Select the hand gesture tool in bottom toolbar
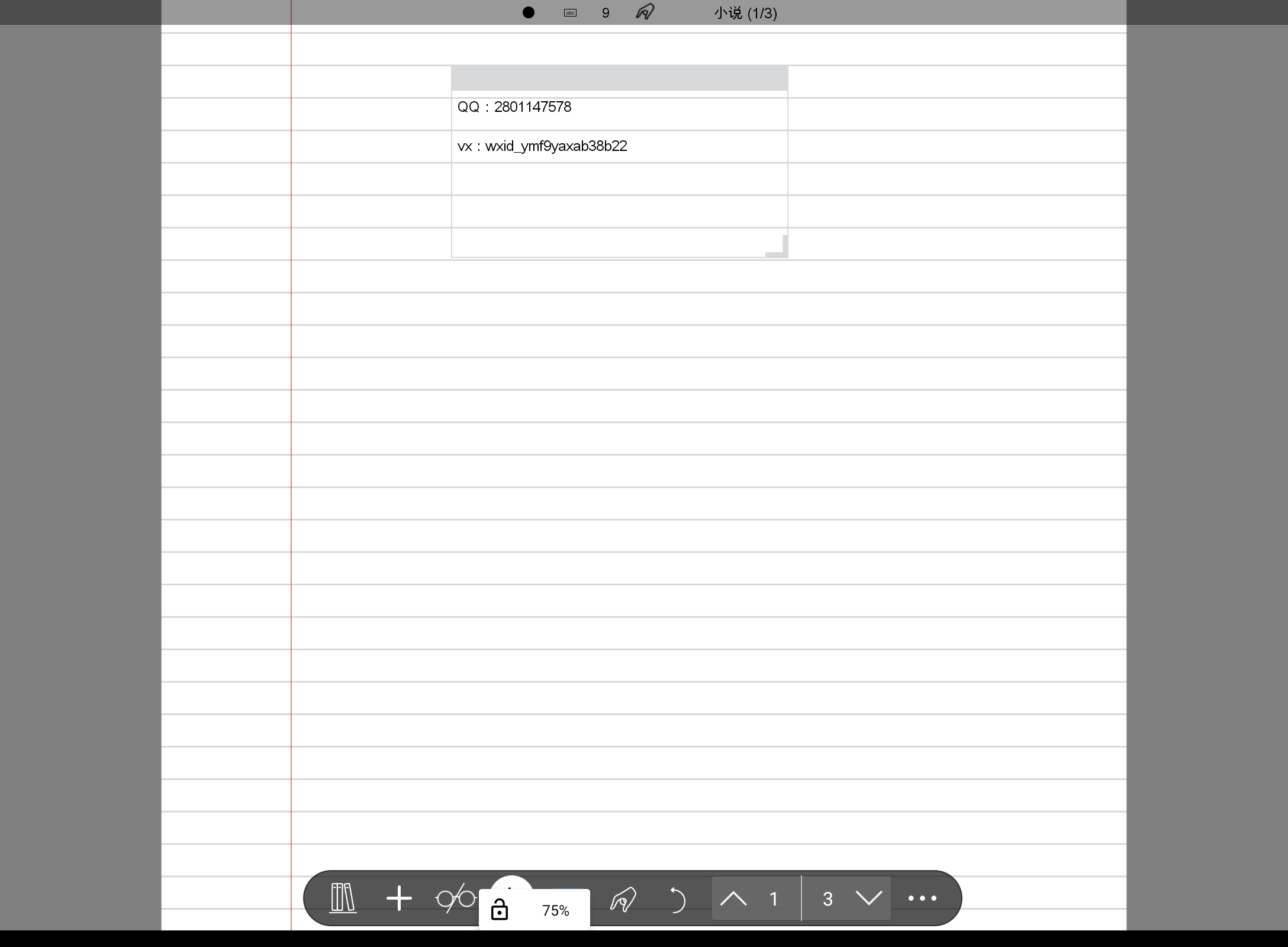1288x947 pixels. 623,899
